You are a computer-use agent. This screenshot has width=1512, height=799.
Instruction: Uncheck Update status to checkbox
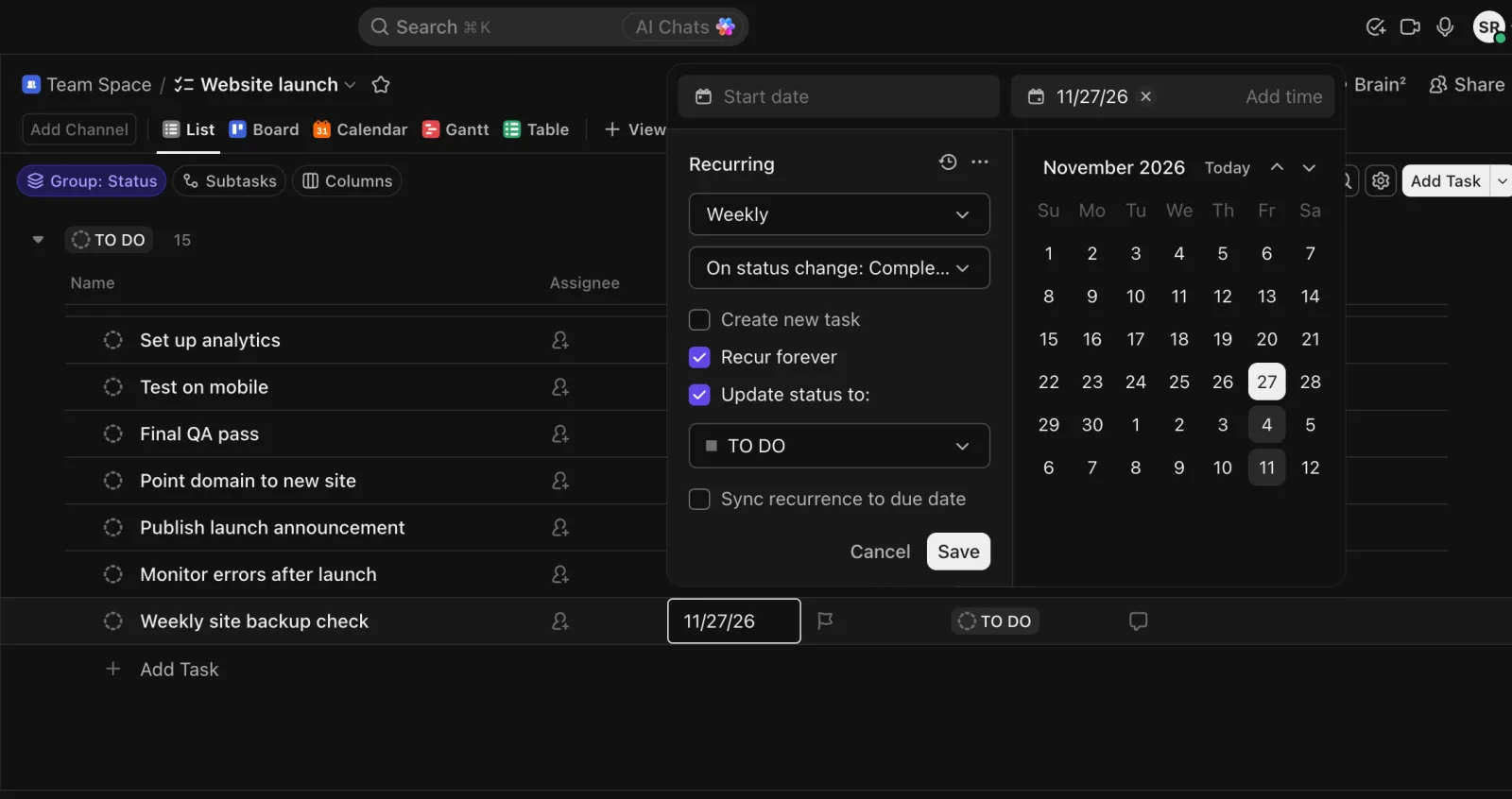click(699, 395)
